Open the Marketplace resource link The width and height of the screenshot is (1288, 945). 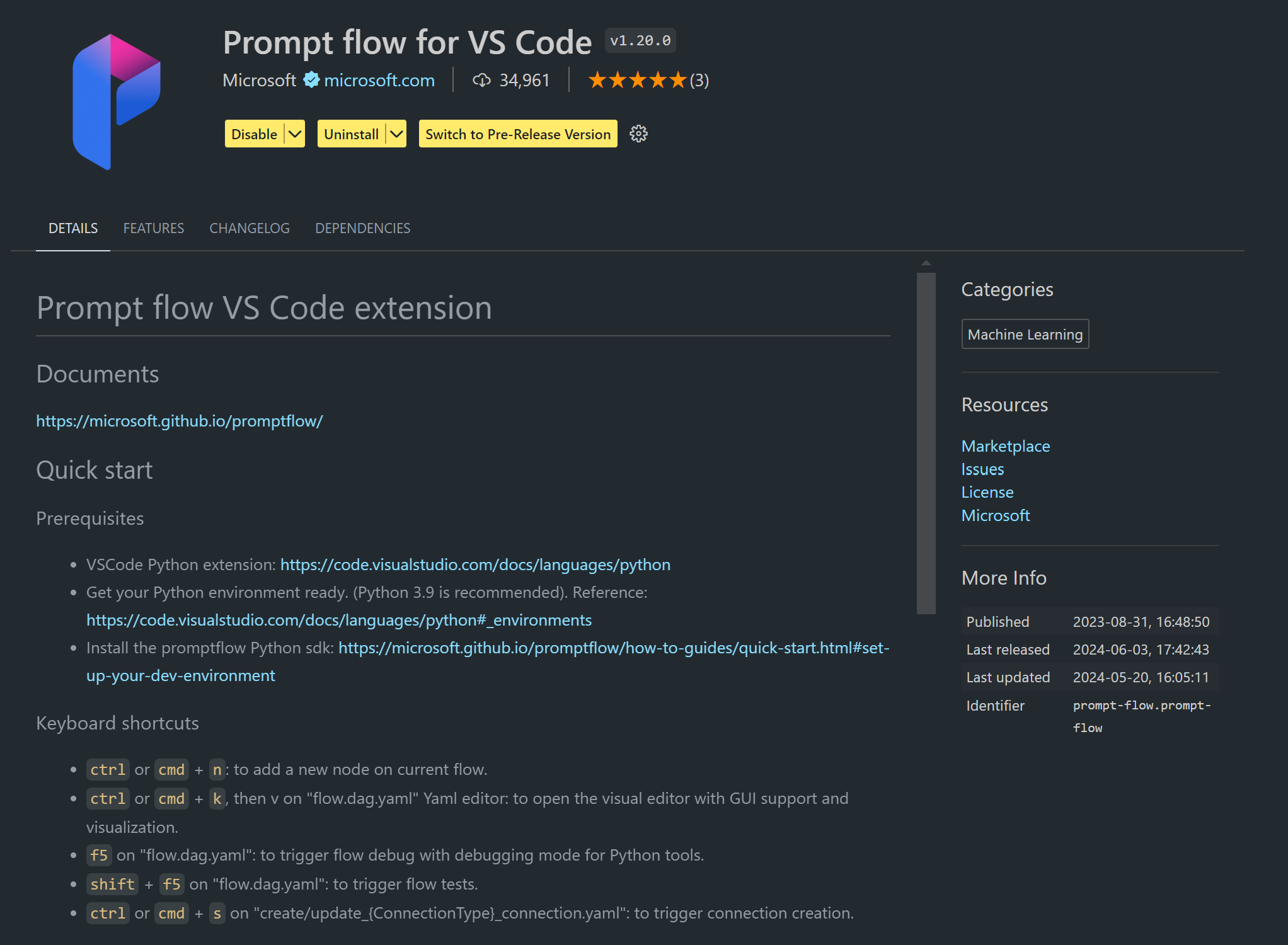(x=1006, y=446)
